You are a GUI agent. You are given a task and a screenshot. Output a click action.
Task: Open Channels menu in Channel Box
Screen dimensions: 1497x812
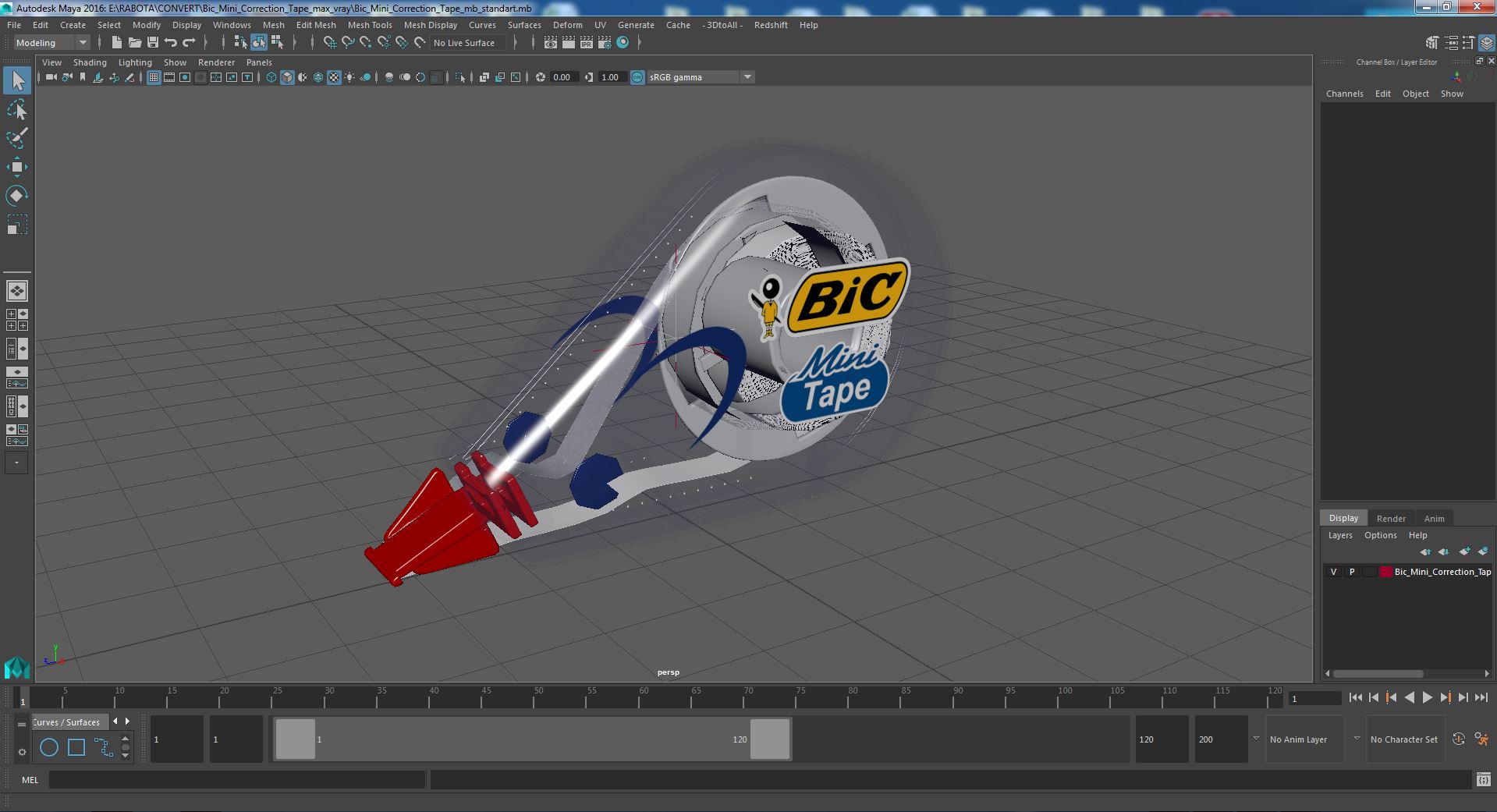point(1344,94)
